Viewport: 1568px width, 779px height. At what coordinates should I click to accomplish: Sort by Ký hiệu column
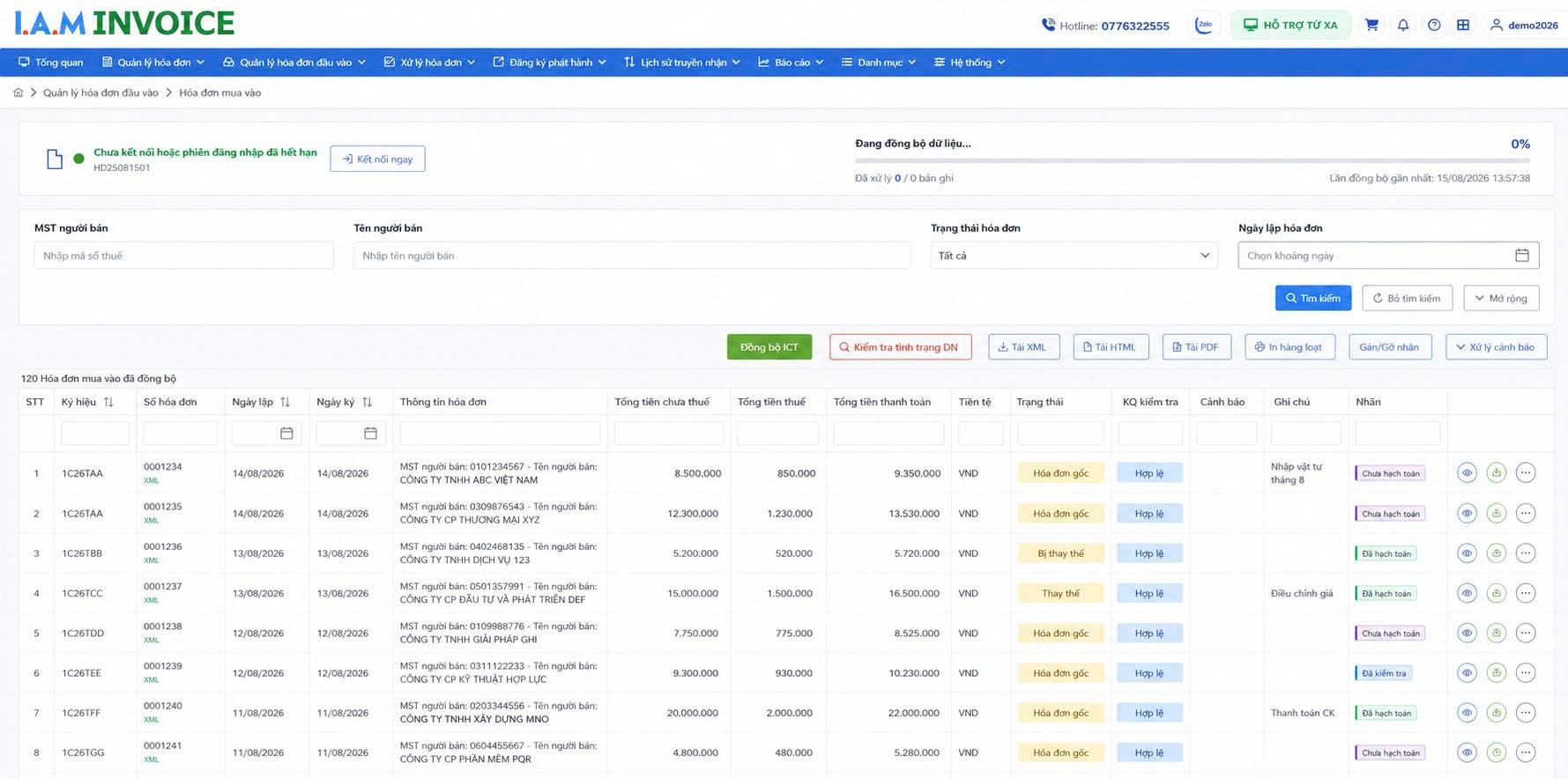(x=108, y=402)
